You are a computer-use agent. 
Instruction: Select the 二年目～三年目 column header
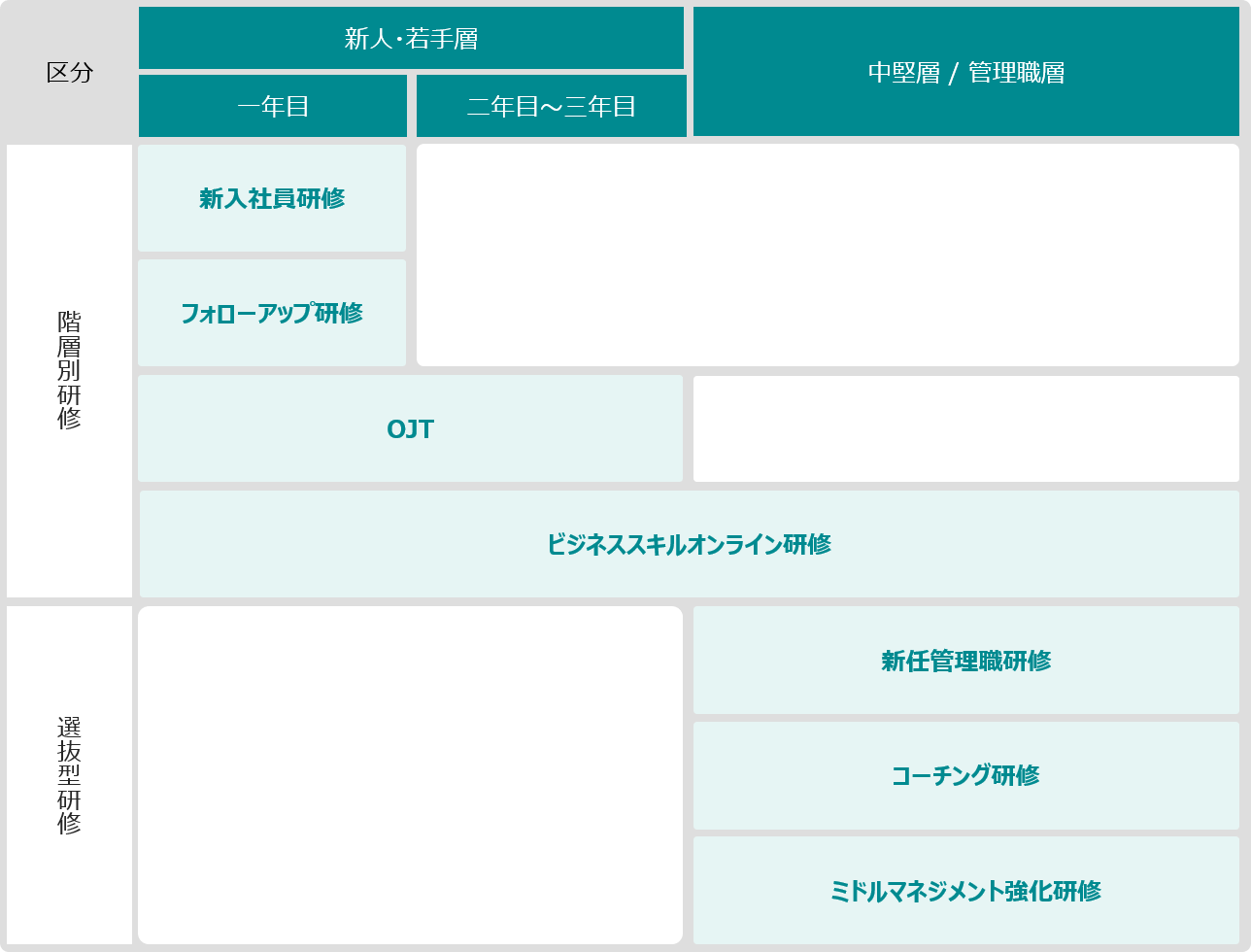coord(551,106)
